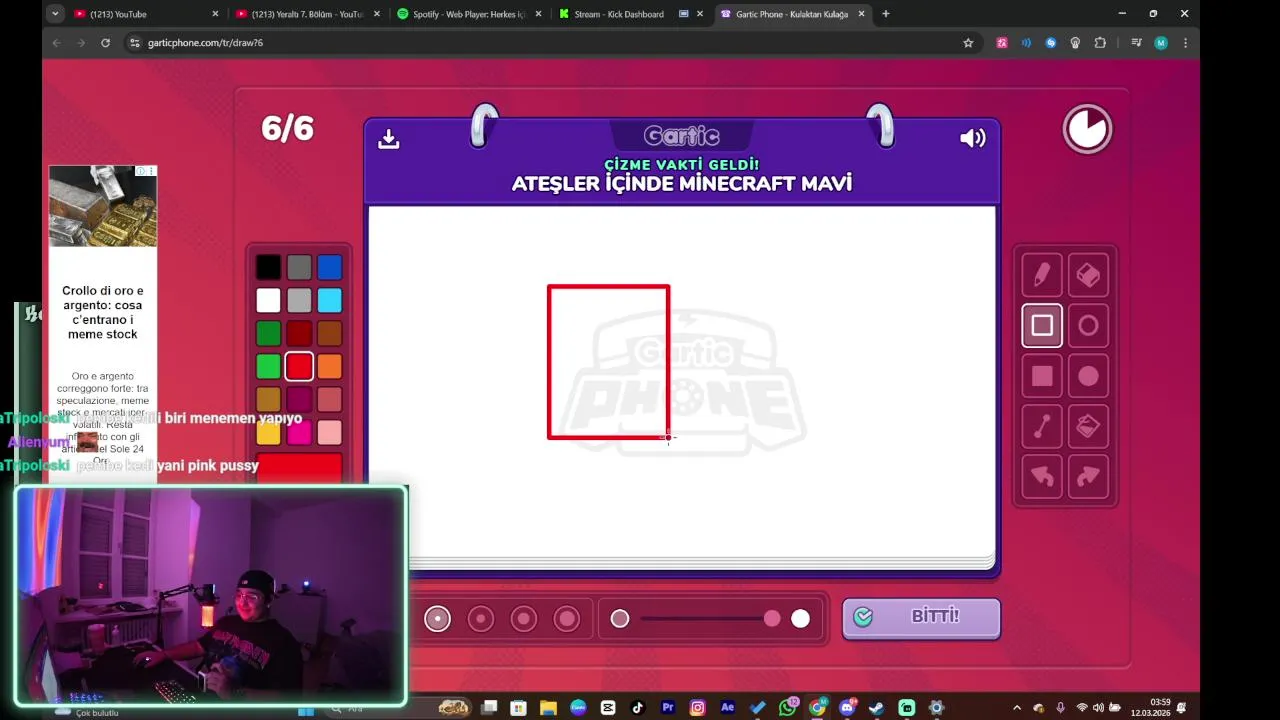This screenshot has height=720, width=1280.
Task: Open the 'Crollo di oro e argento' ad
Action: pyautogui.click(x=103, y=312)
